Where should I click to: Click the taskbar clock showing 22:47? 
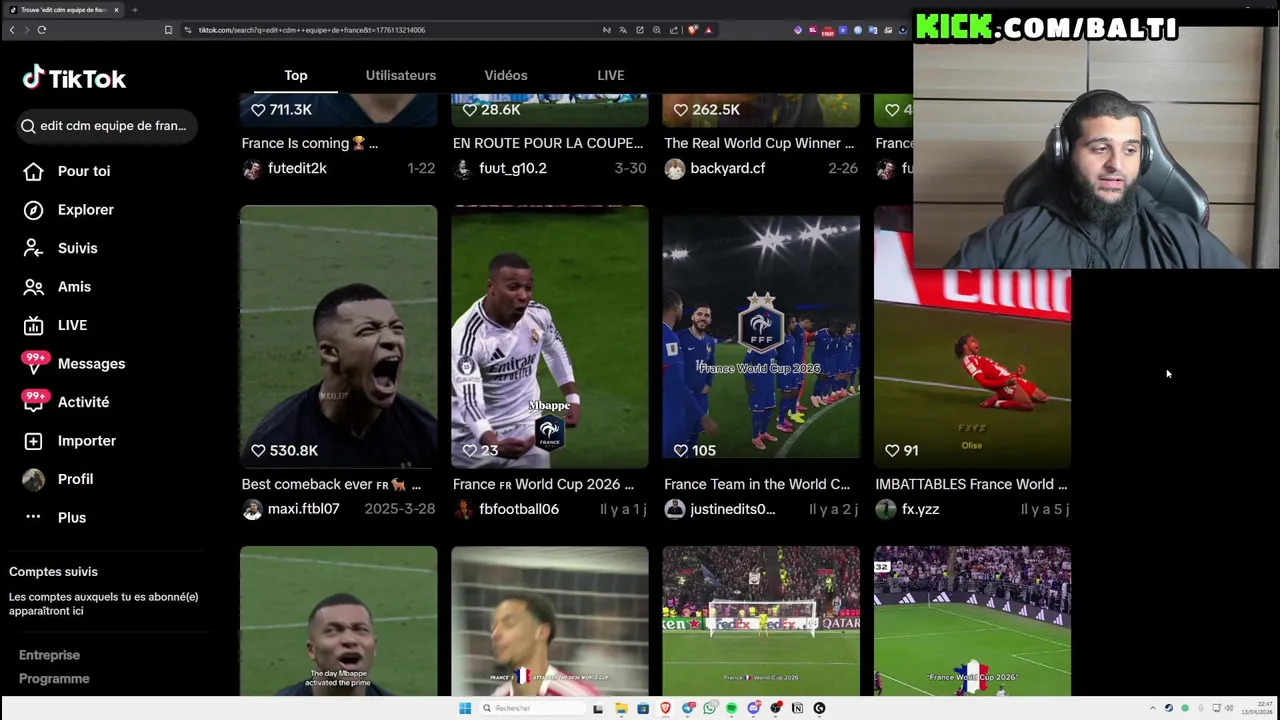(1256, 708)
